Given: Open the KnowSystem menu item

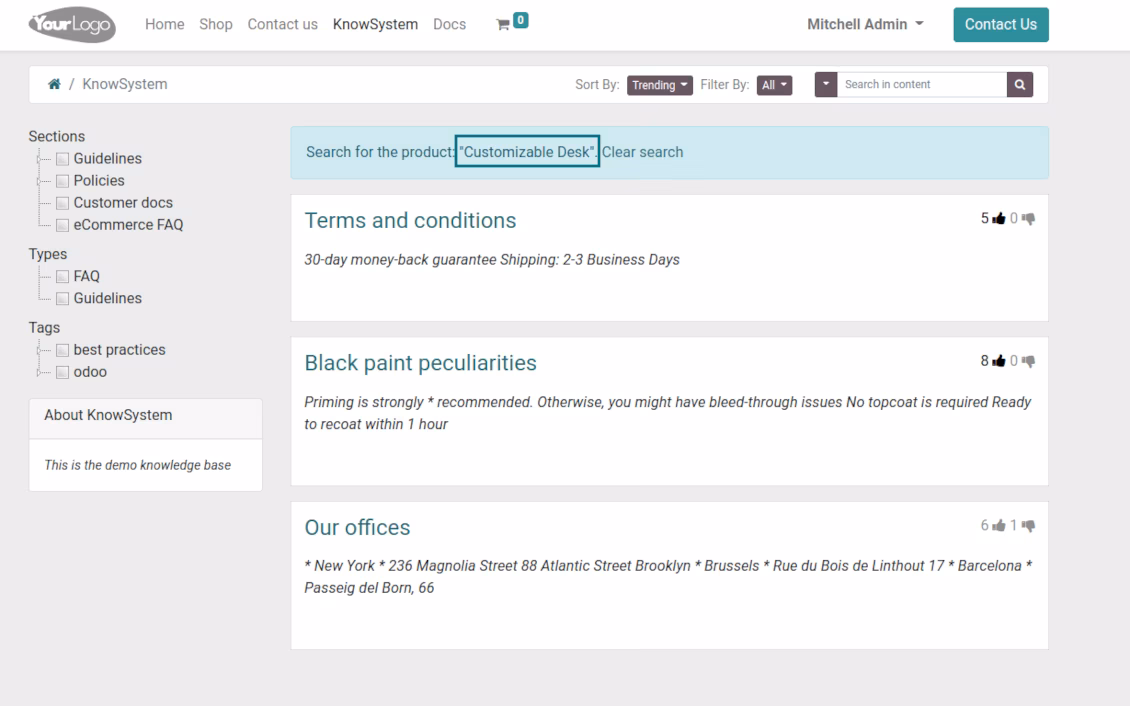Looking at the screenshot, I should (x=375, y=24).
